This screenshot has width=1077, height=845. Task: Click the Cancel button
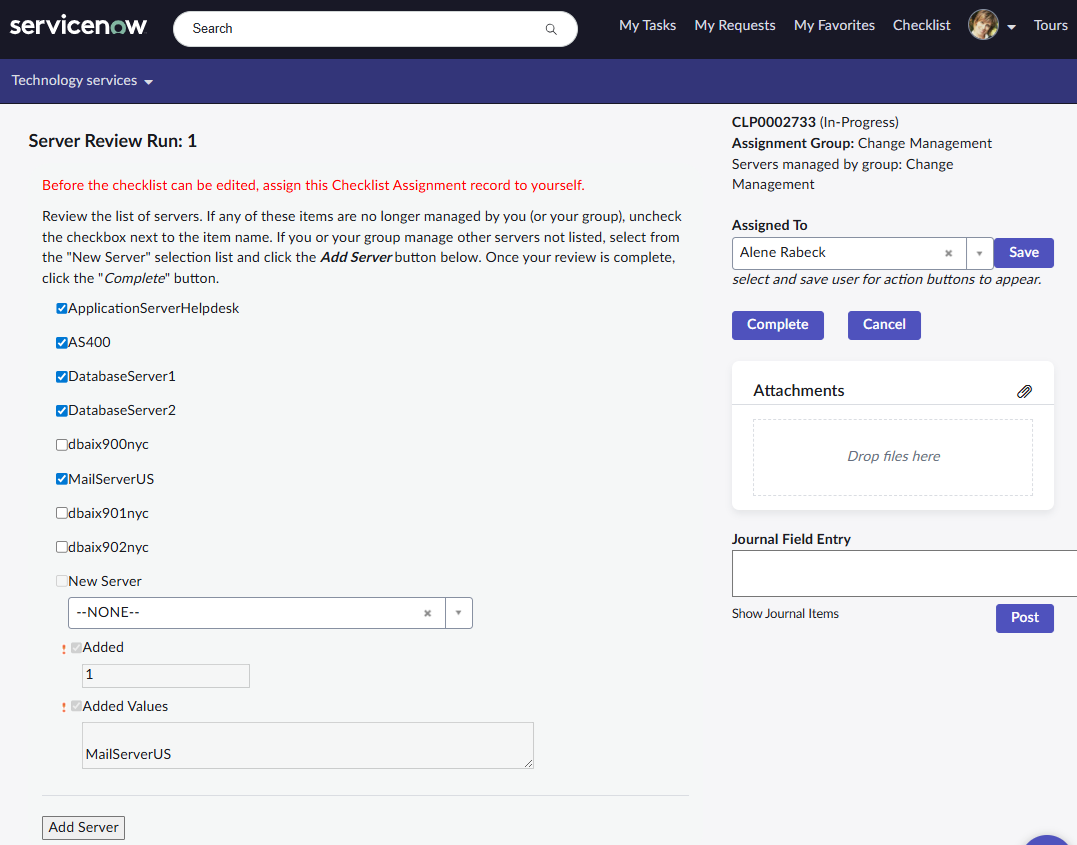tap(884, 325)
